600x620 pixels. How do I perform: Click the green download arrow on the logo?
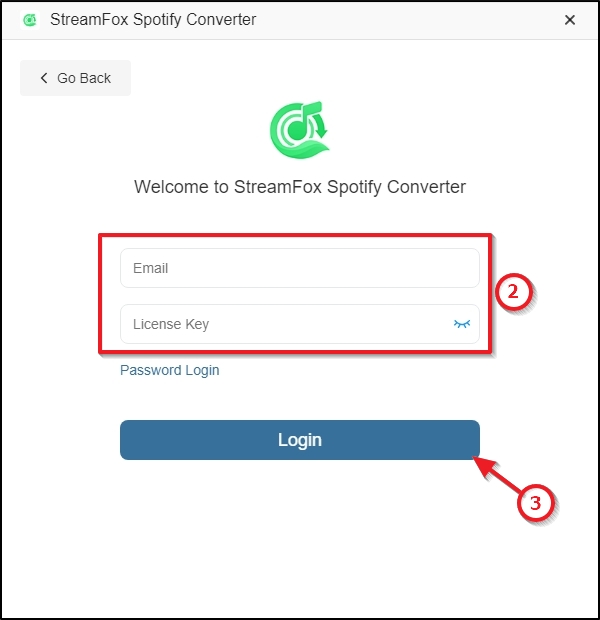[x=322, y=126]
